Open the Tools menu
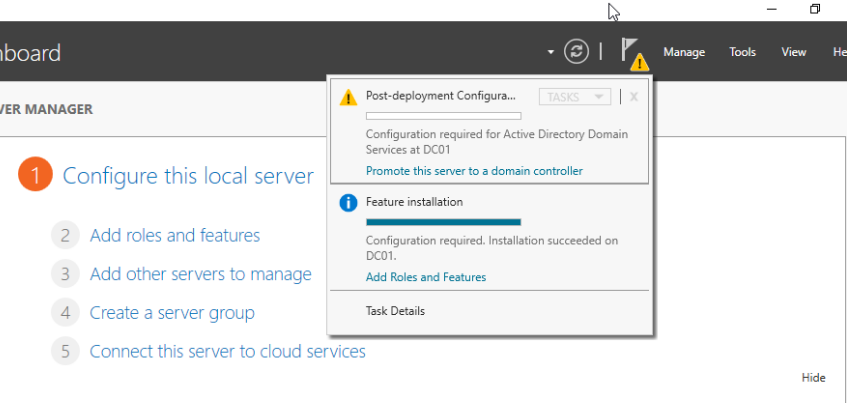Viewport: 847px width, 403px height. (x=743, y=52)
